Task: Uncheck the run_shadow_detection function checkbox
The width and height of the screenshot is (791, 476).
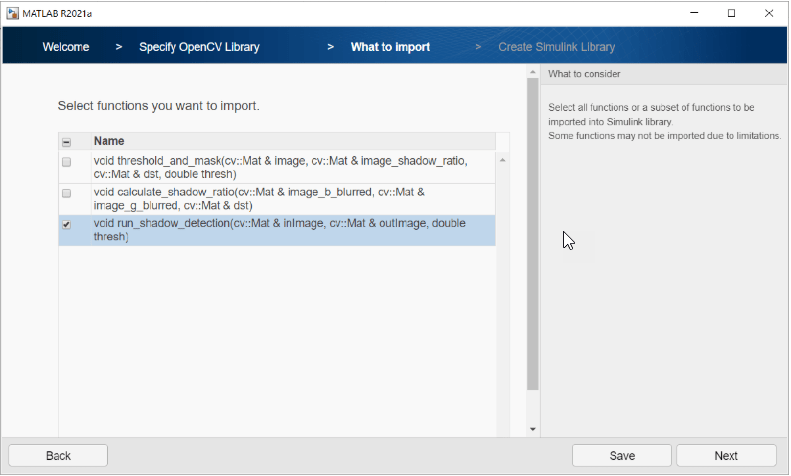Action: (66, 225)
